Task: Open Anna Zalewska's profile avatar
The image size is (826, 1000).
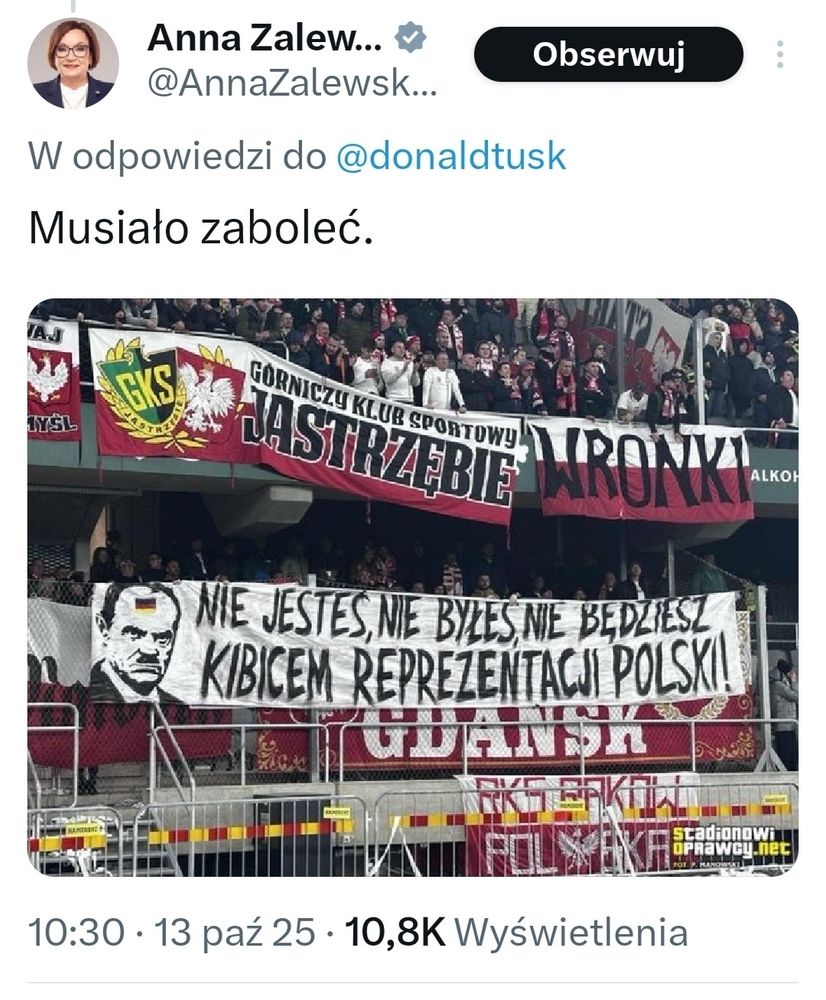Action: (72, 62)
